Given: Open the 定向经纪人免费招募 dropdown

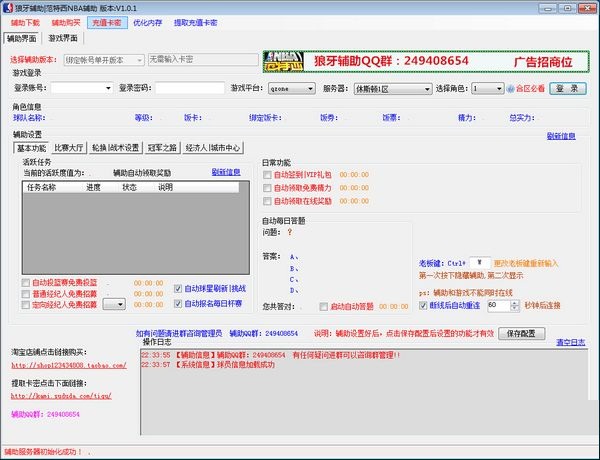Looking at the screenshot, I should 114,305.
